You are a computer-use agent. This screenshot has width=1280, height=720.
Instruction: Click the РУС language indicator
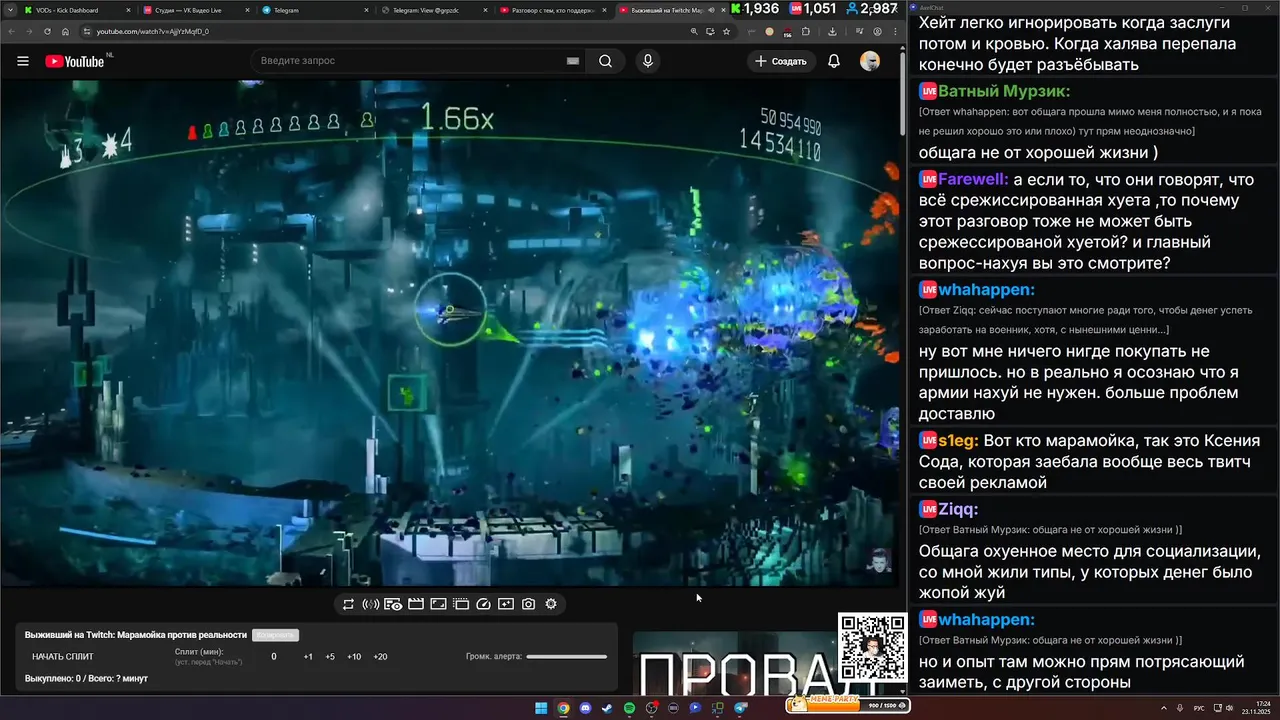(1199, 708)
